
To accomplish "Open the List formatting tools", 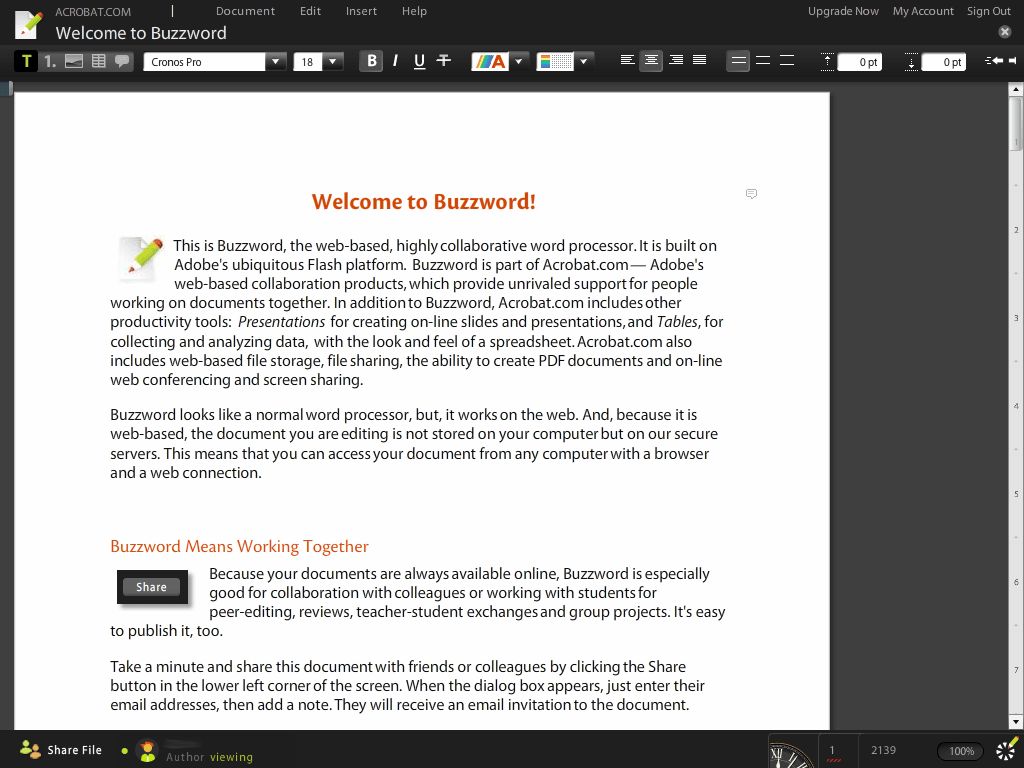I will click(x=48, y=61).
